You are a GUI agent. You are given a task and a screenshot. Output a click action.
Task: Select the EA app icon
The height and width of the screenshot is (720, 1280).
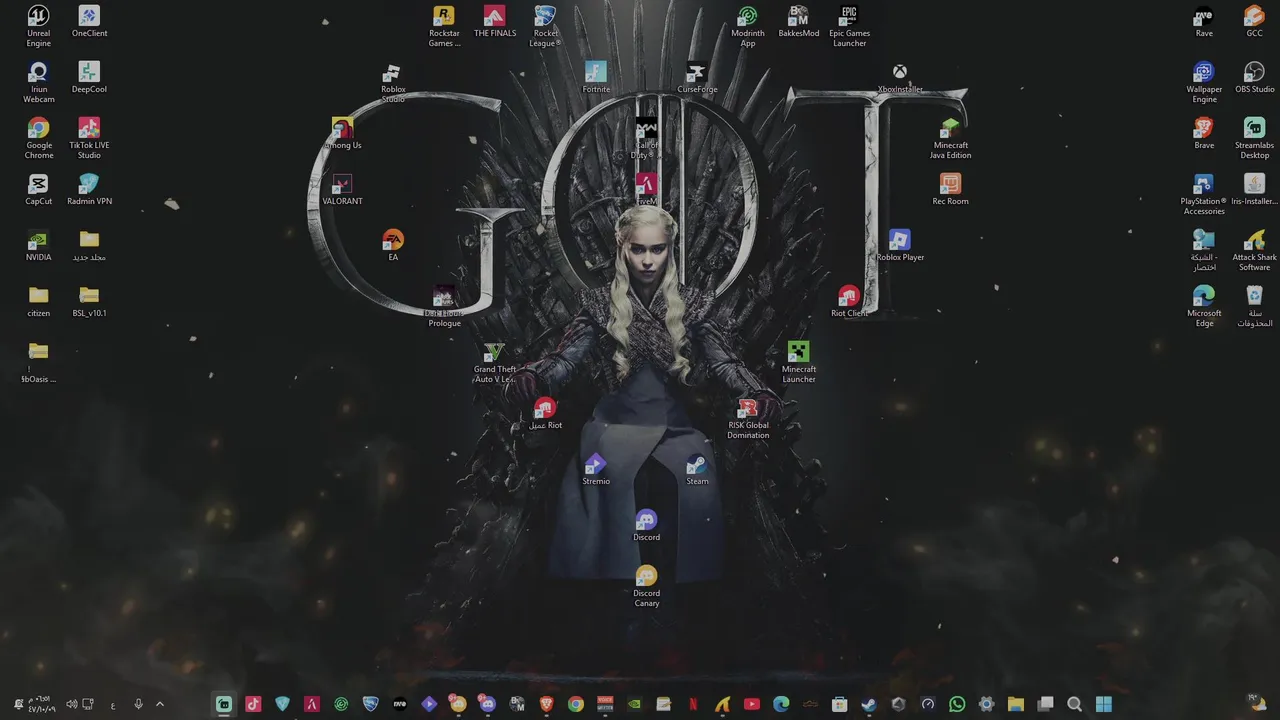393,245
